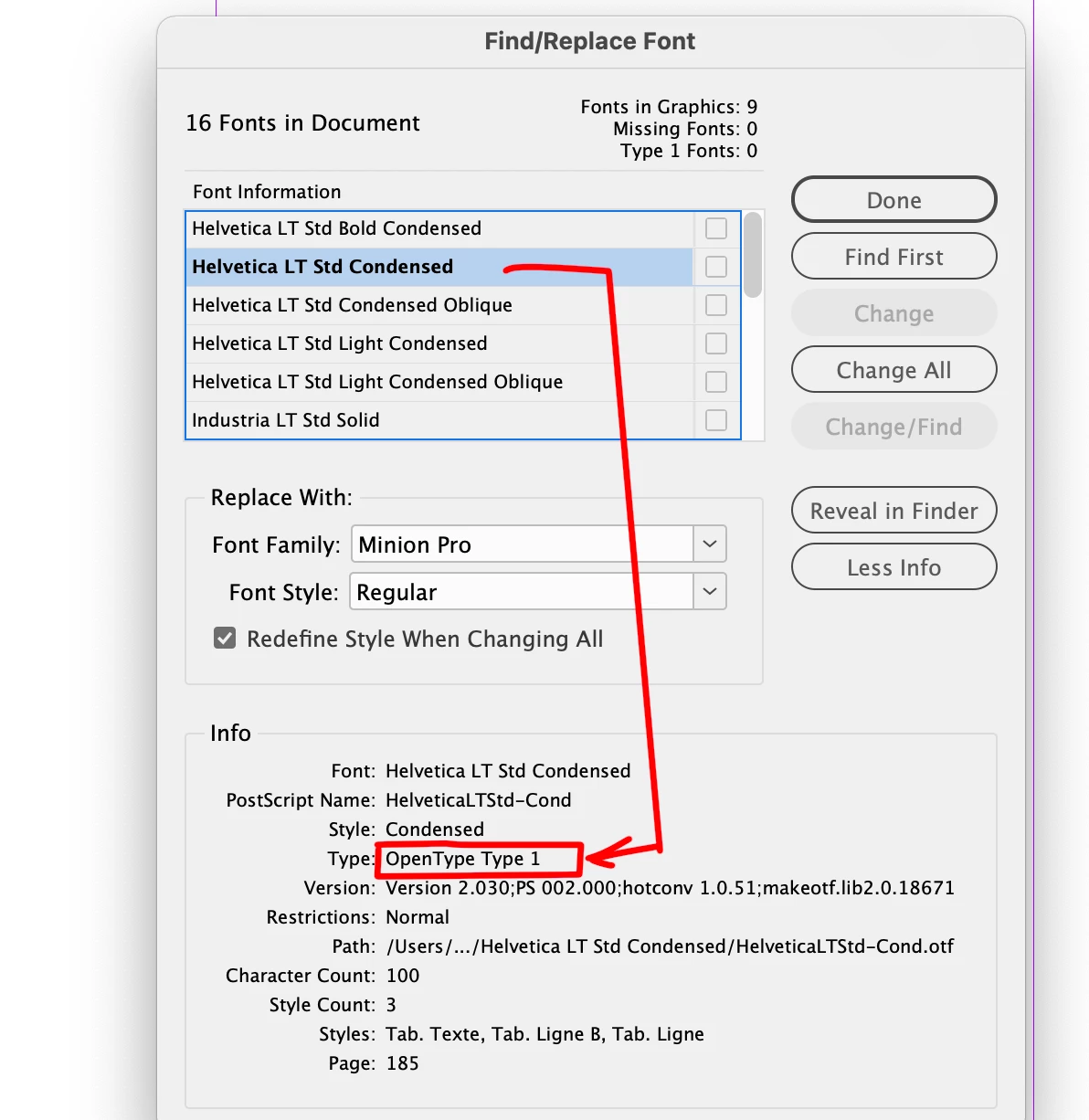Open the Font Style dropdown arrow

pos(710,591)
